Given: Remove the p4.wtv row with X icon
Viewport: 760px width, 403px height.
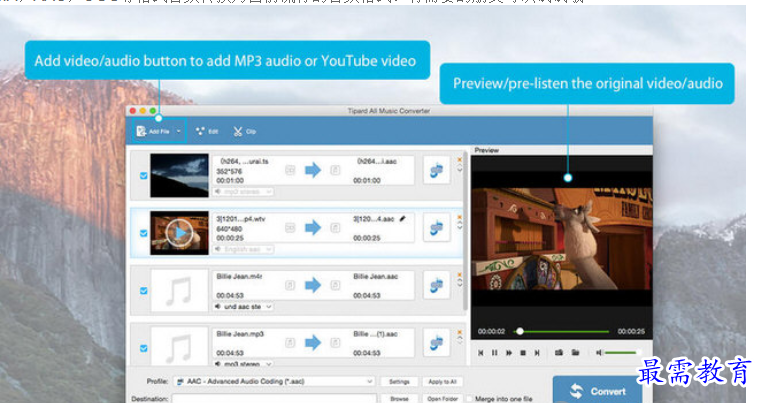Looking at the screenshot, I should pyautogui.click(x=459, y=217).
